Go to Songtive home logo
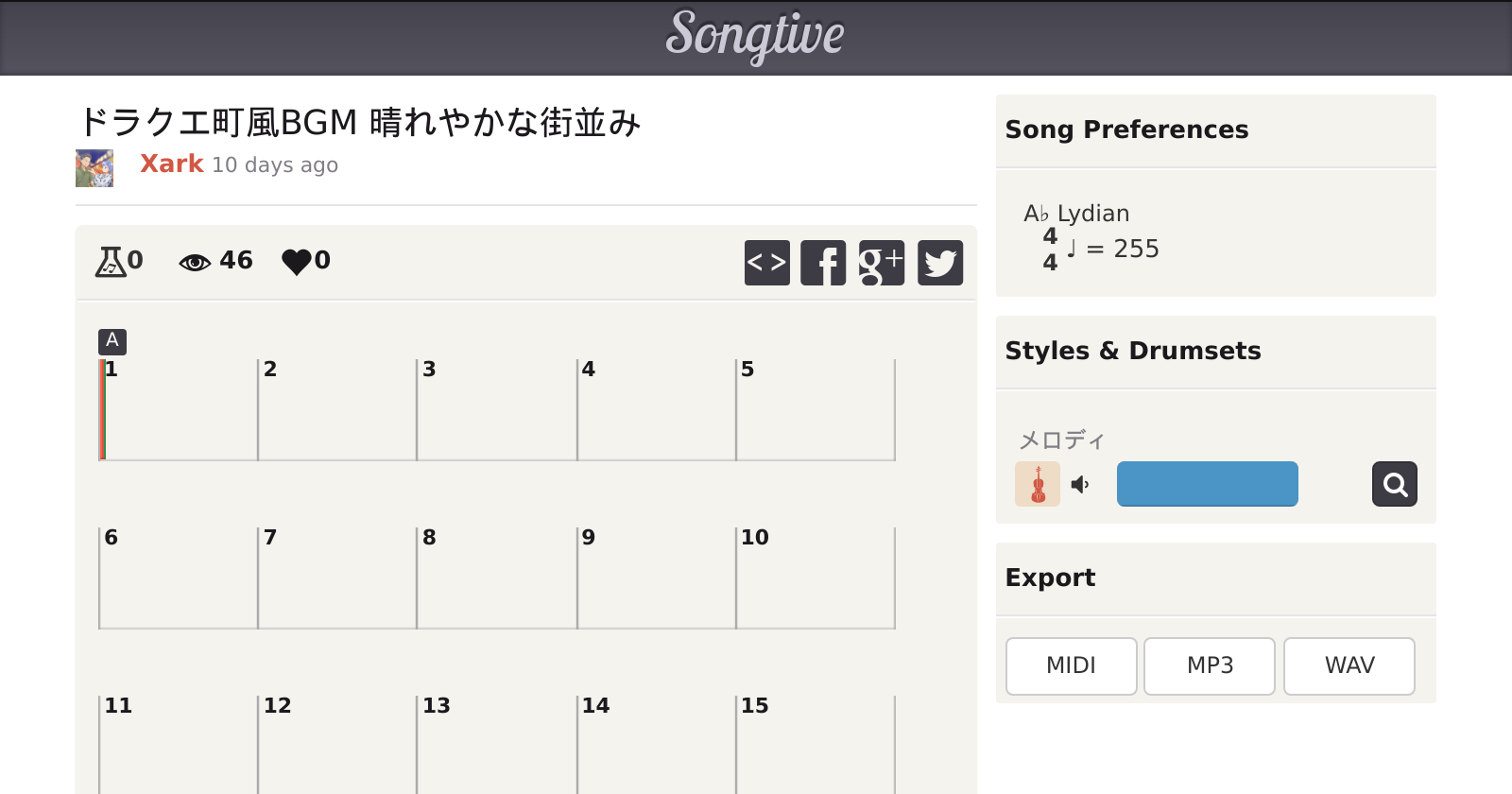The width and height of the screenshot is (1512, 794). point(755,36)
